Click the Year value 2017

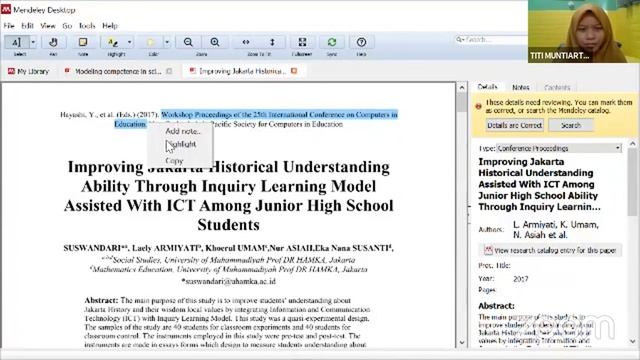(x=521, y=279)
